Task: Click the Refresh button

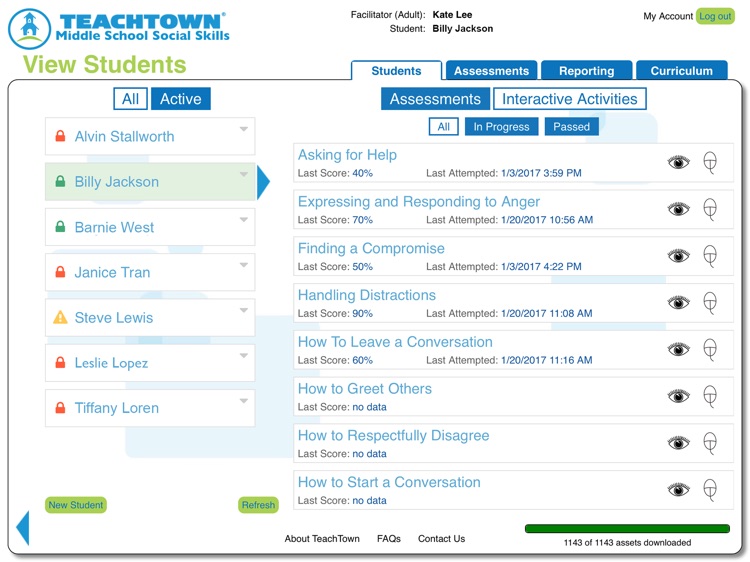Action: point(258,505)
